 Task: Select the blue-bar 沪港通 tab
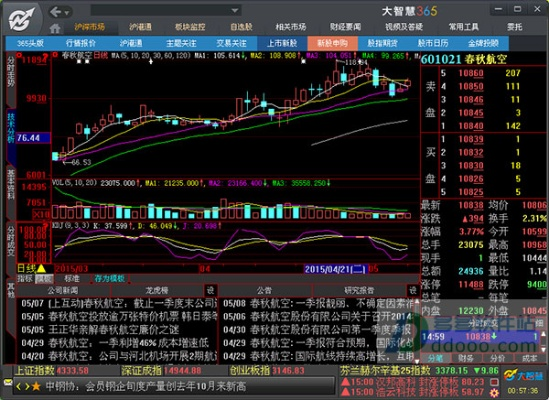[x=131, y=43]
